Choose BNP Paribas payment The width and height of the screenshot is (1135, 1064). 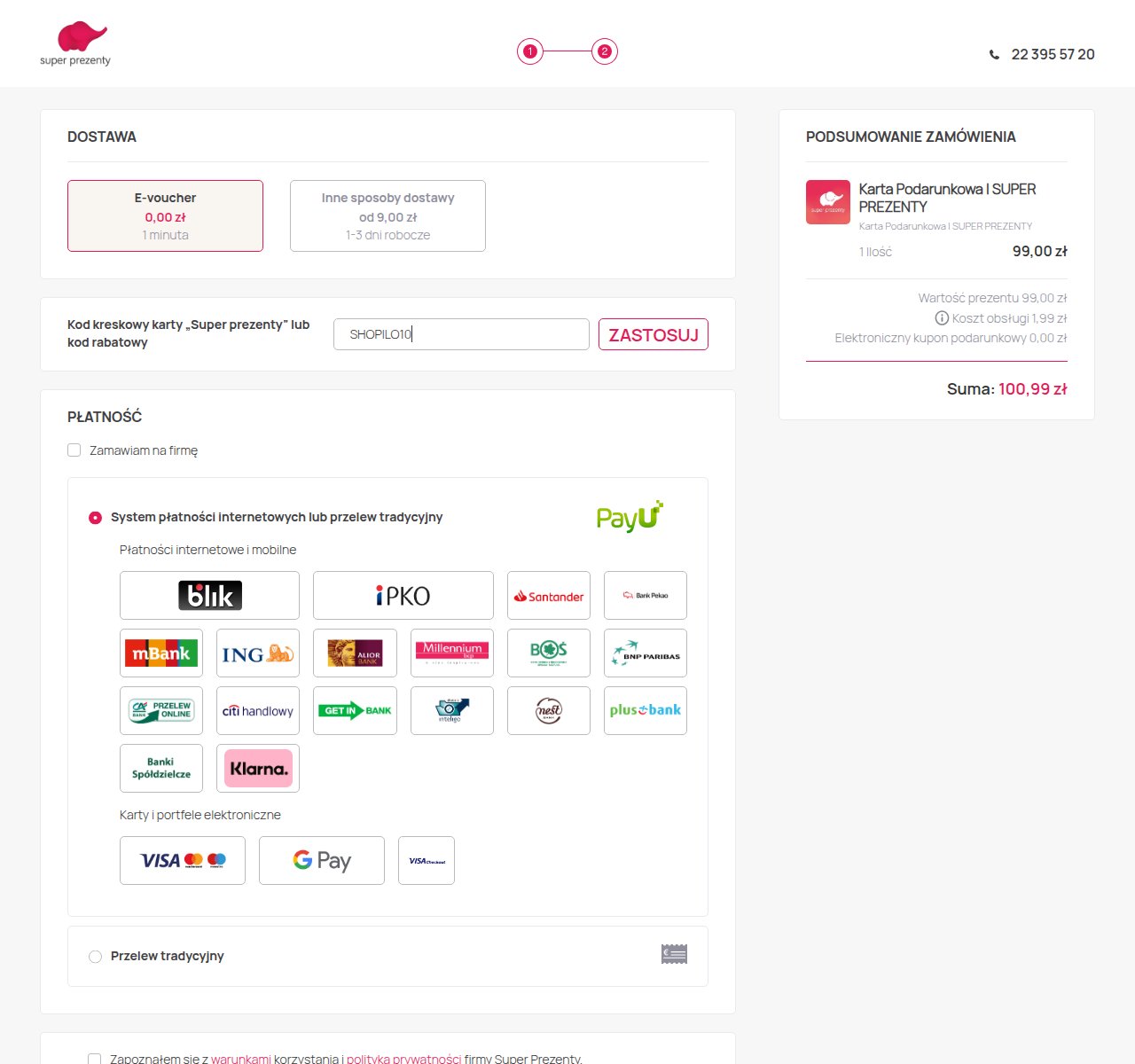(646, 653)
